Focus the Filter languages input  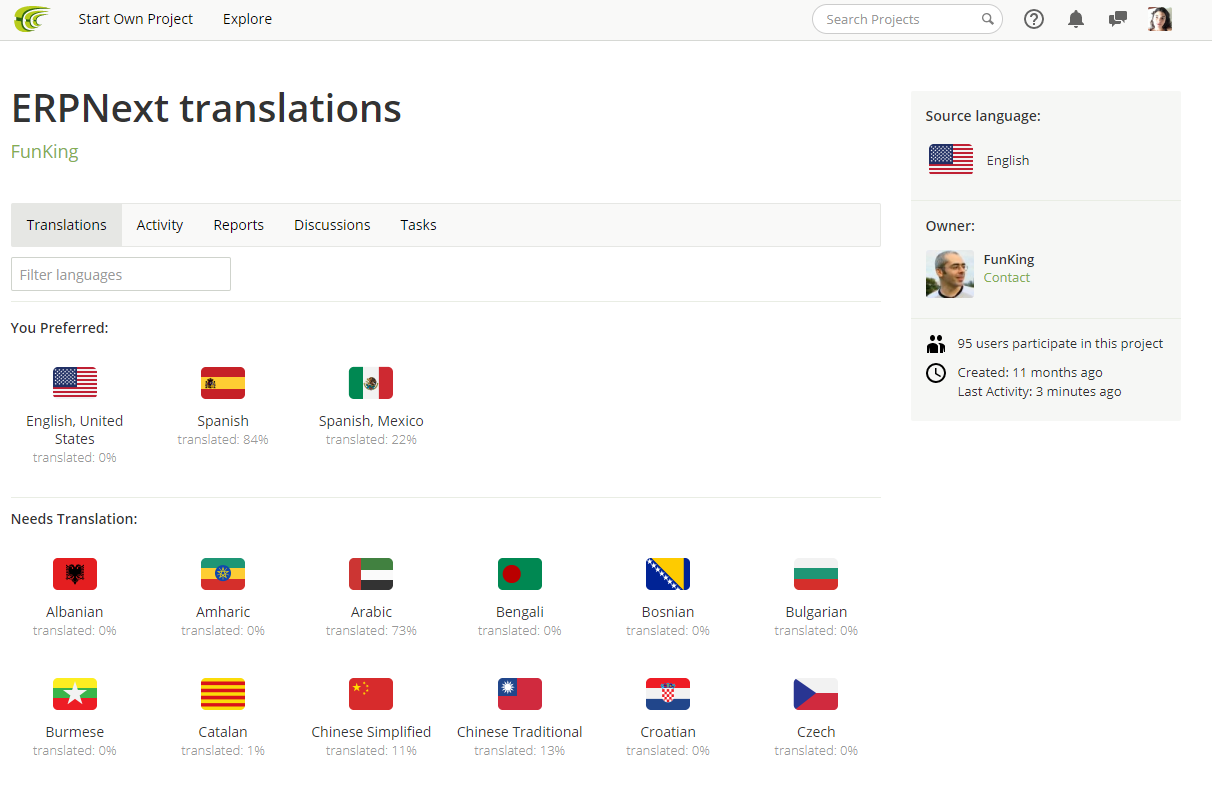point(121,274)
